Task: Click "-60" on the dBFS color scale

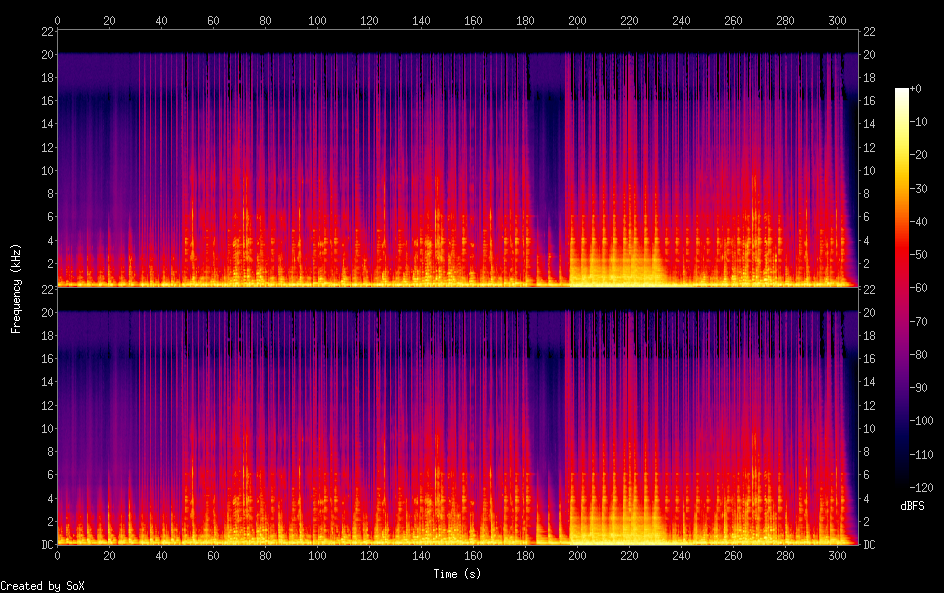Action: click(918, 288)
